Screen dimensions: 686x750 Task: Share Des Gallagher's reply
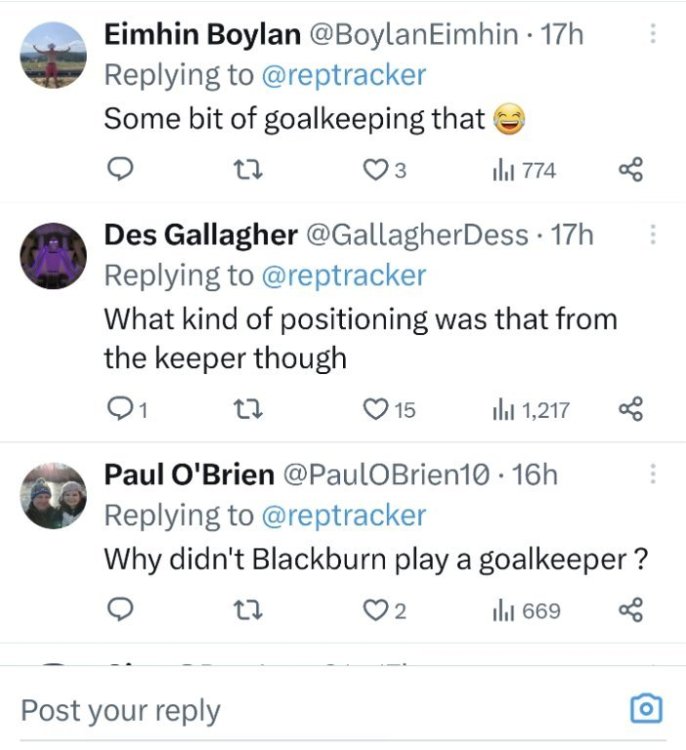click(630, 408)
